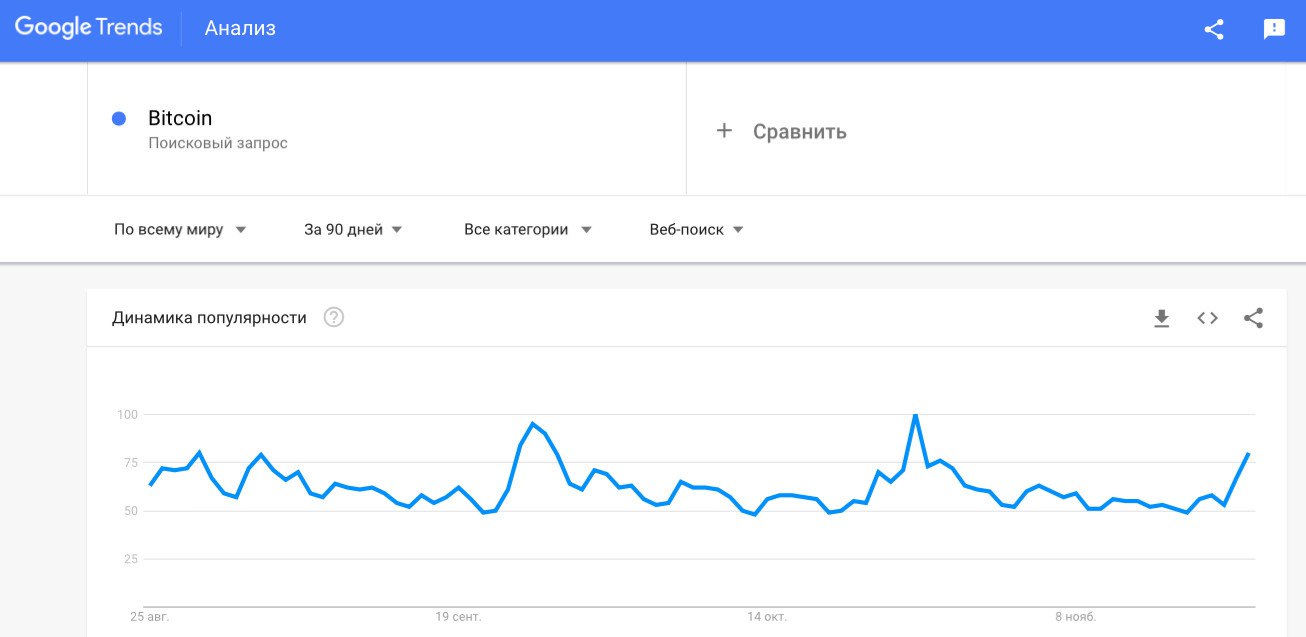Share the popularity dynamics chart
The image size is (1306, 637).
[x=1253, y=318]
